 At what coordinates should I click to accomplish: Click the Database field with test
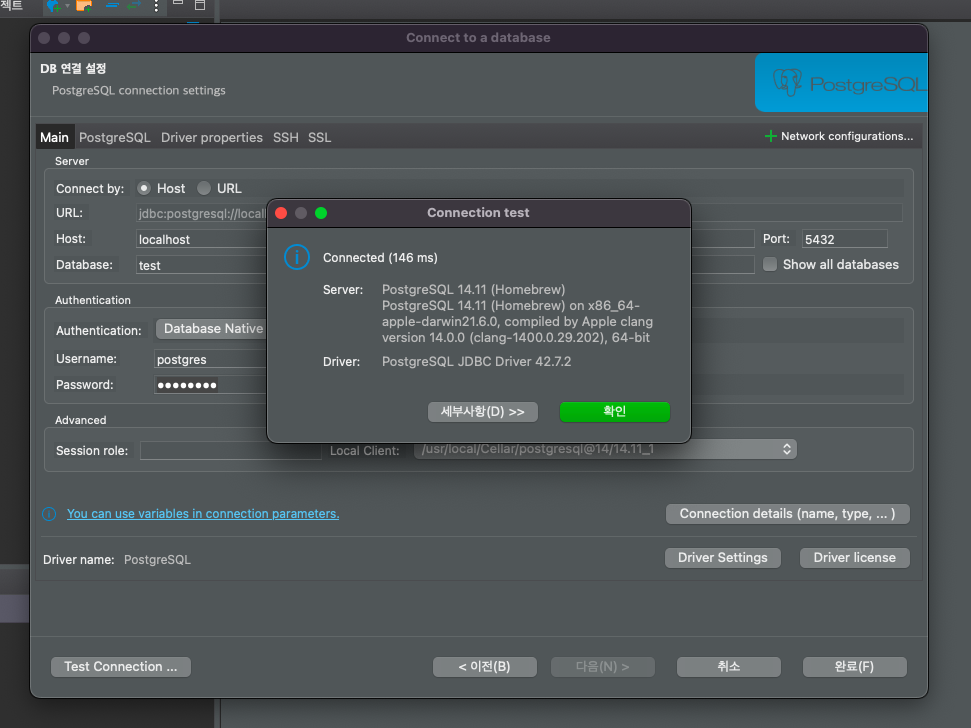point(201,265)
